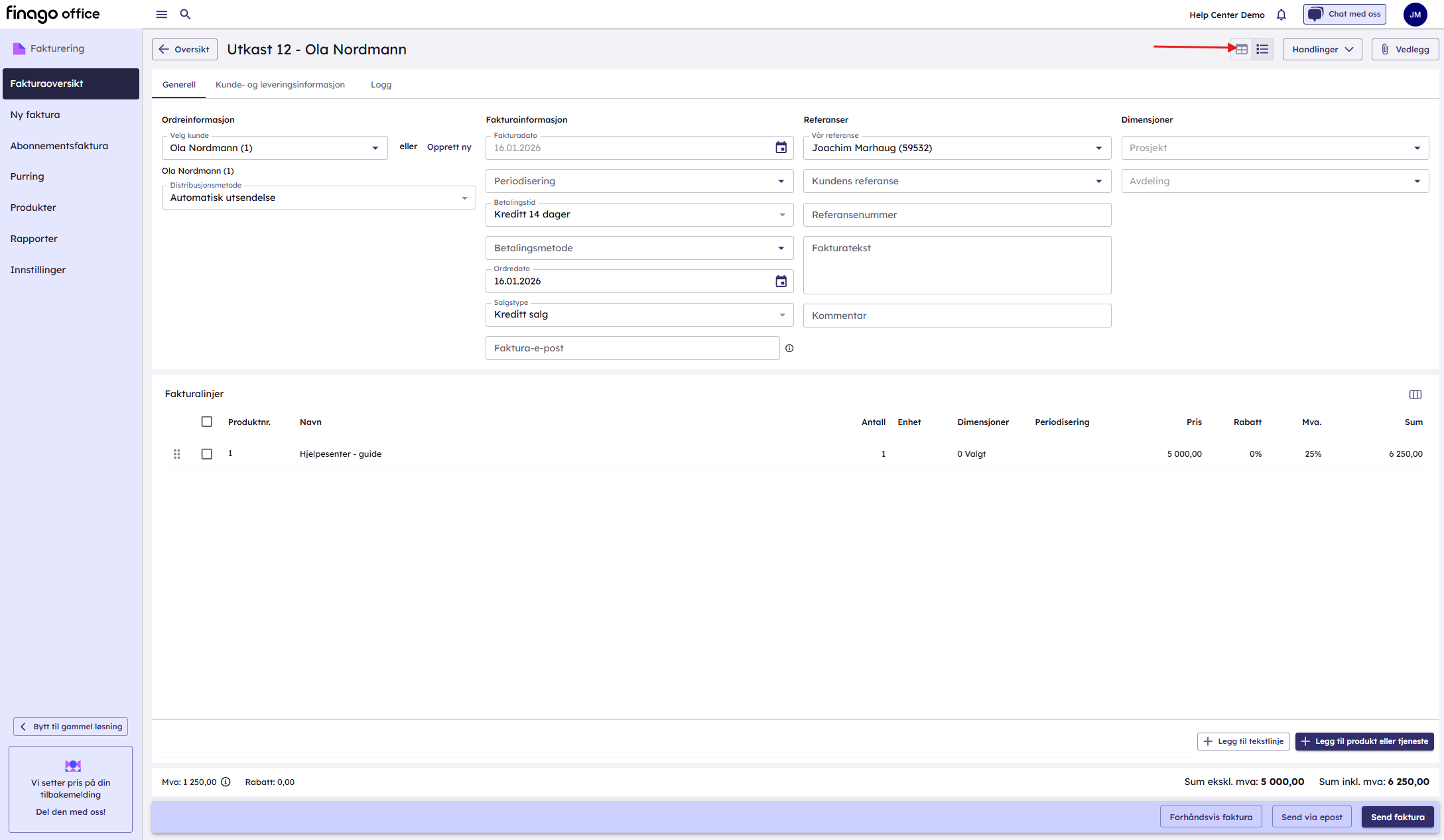Image resolution: width=1444 pixels, height=840 pixels.
Task: Open Produkter in the sidebar
Action: [33, 208]
